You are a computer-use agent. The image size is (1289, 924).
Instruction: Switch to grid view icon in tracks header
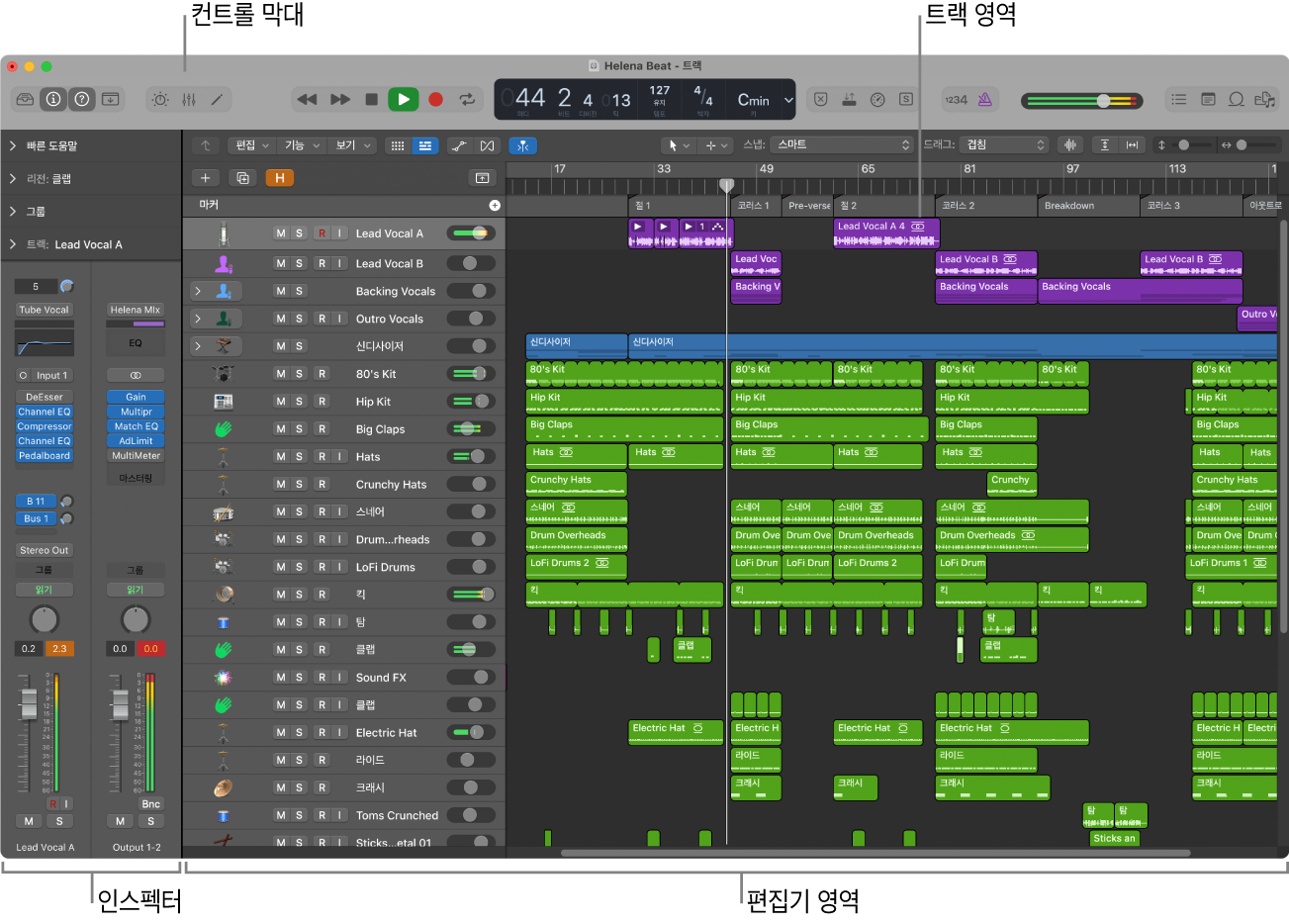click(x=398, y=145)
